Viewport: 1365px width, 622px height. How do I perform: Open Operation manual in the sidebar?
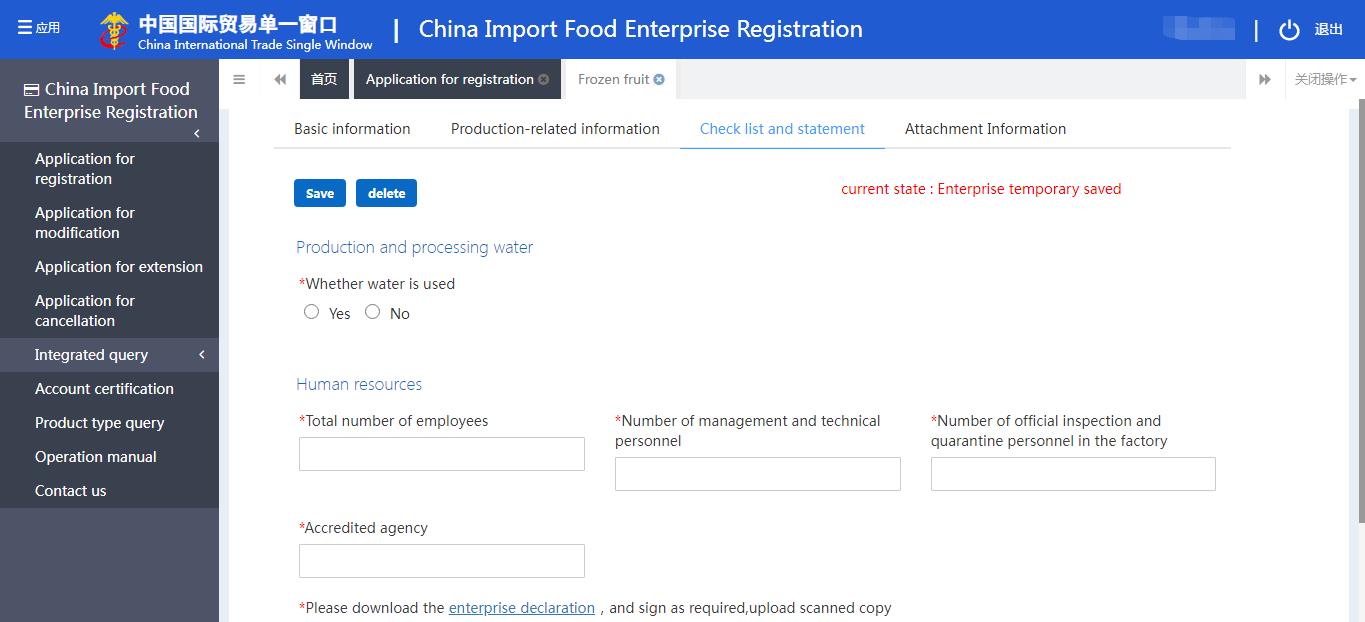pos(96,457)
